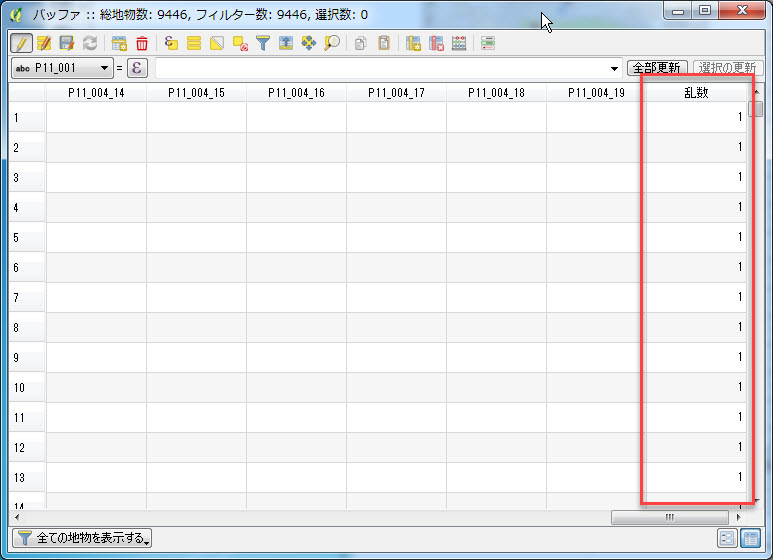Click the horizontal scrollbar thumb
The width and height of the screenshot is (773, 560).
point(669,517)
